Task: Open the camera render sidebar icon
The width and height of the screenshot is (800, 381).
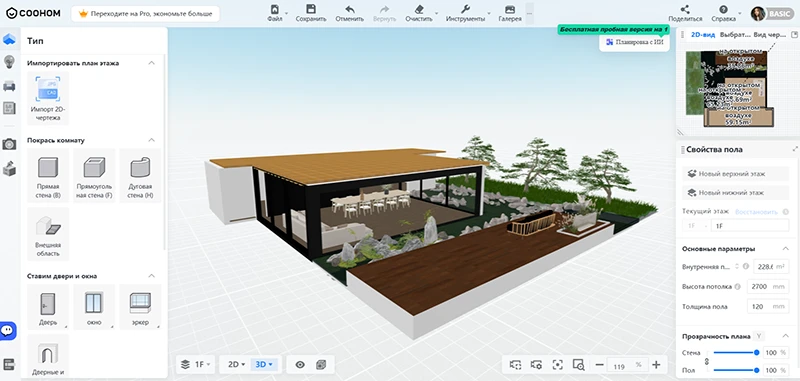Action: click(9, 144)
